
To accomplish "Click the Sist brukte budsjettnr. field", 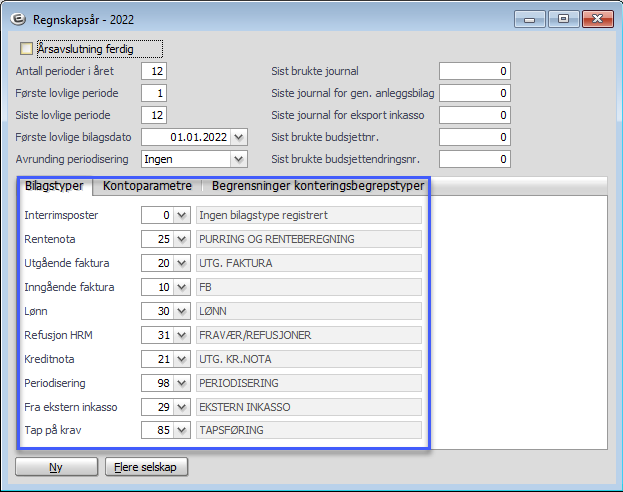I will pyautogui.click(x=475, y=137).
